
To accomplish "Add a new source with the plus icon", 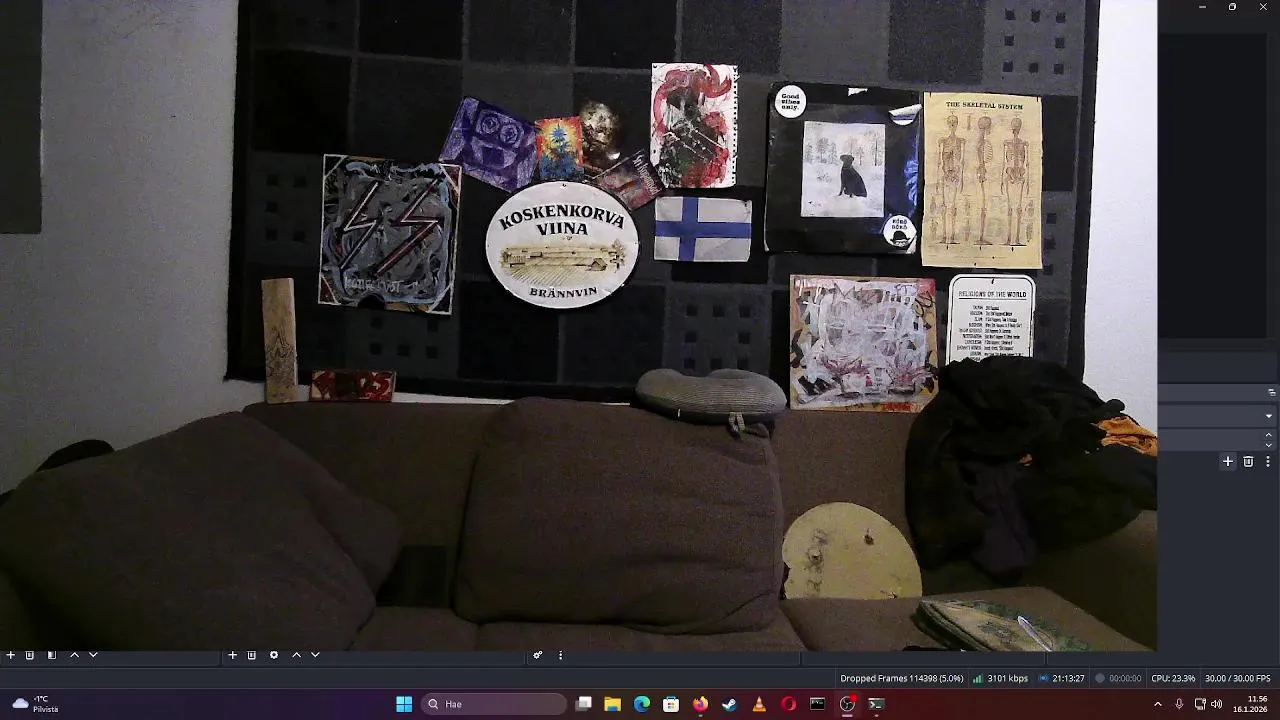I will click(x=232, y=655).
